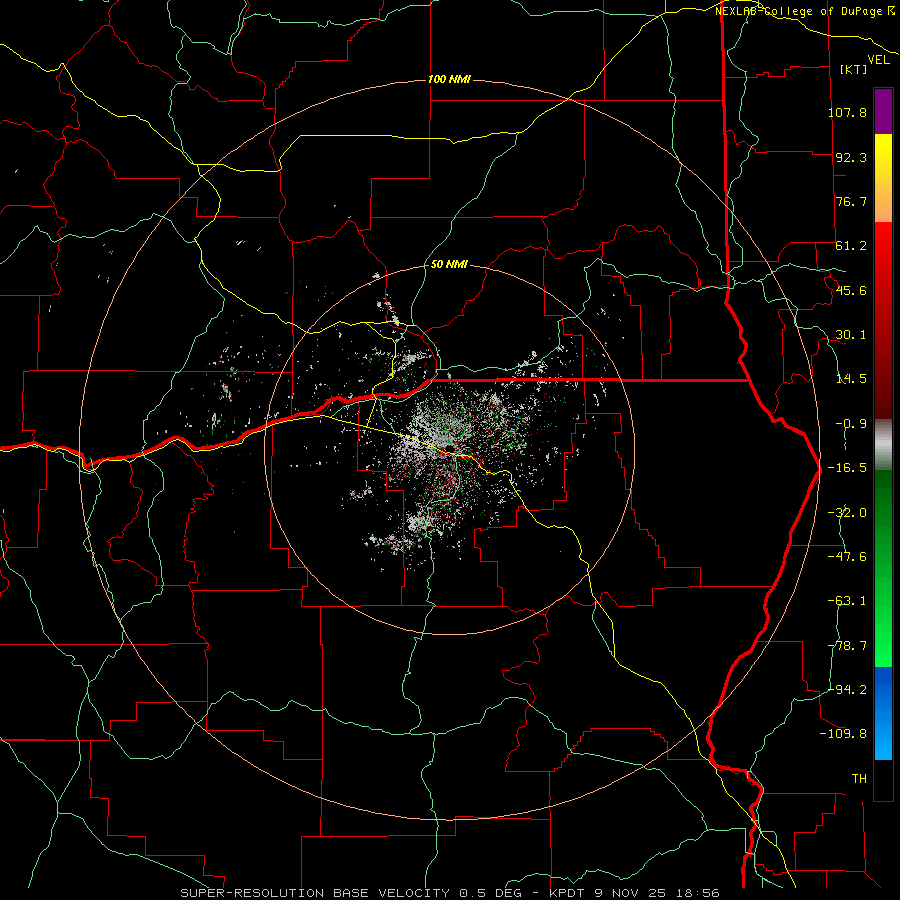Viewport: 900px width, 900px height.
Task: Click the -78.7 velocity scale label
Action: point(847,646)
